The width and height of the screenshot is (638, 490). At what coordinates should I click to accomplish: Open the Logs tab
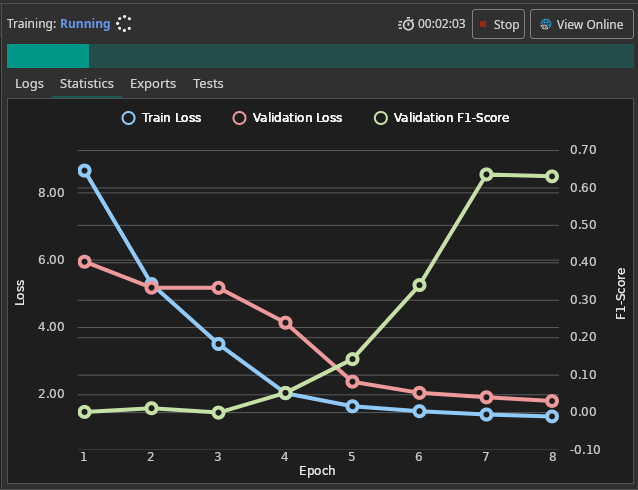click(29, 84)
